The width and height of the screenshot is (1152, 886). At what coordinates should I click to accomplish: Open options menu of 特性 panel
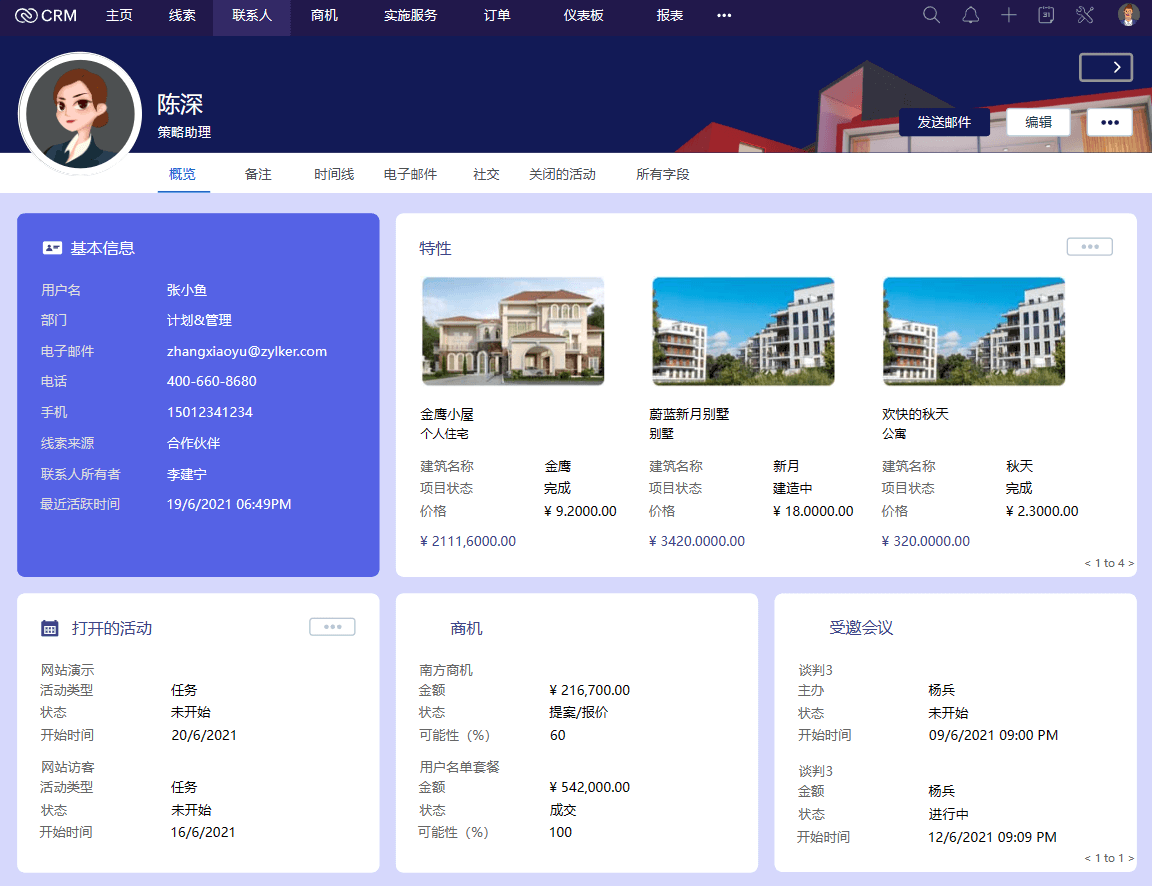[1089, 247]
